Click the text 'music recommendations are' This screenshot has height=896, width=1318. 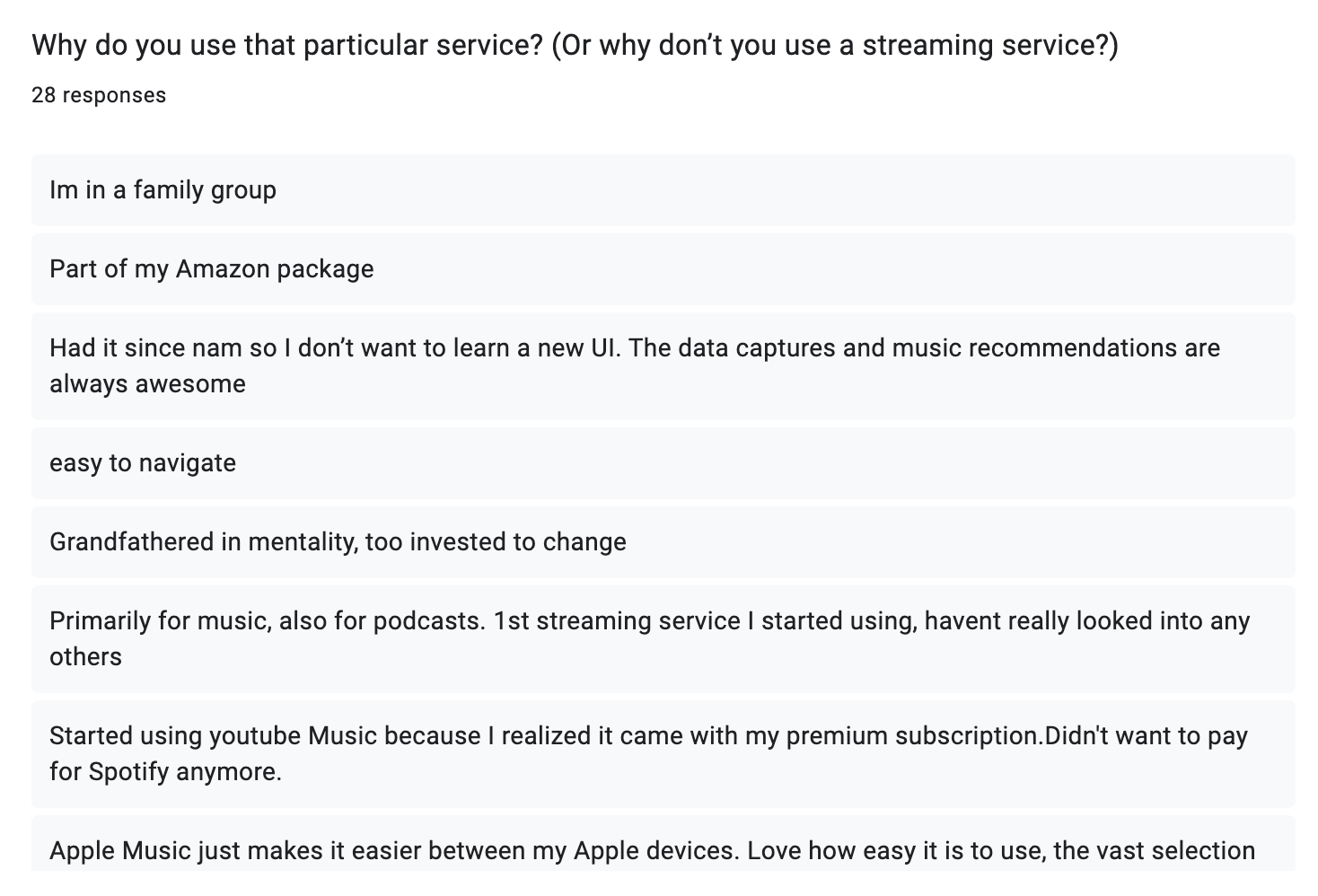click(x=1056, y=348)
